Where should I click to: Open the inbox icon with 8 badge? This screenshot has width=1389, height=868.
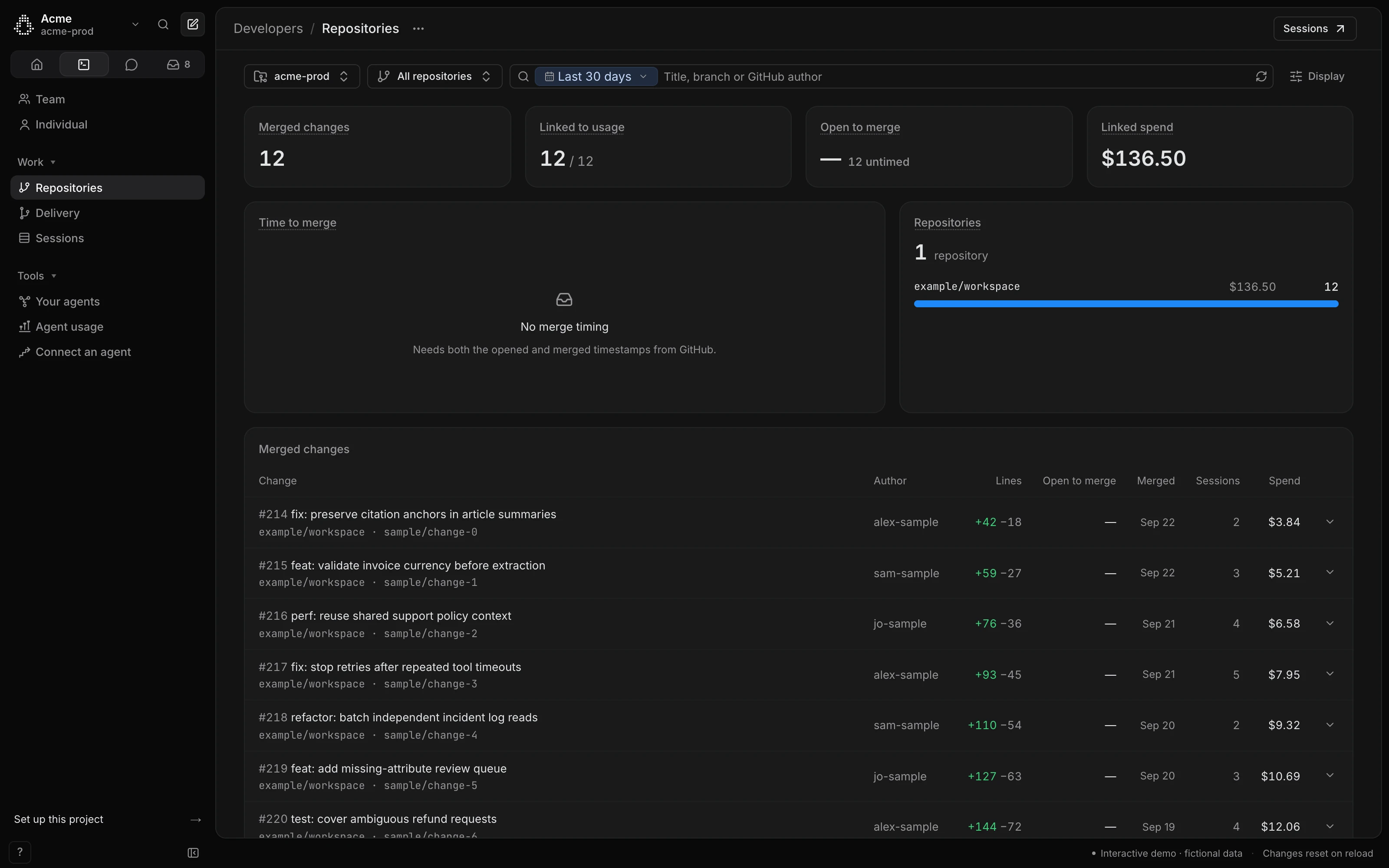point(178,64)
